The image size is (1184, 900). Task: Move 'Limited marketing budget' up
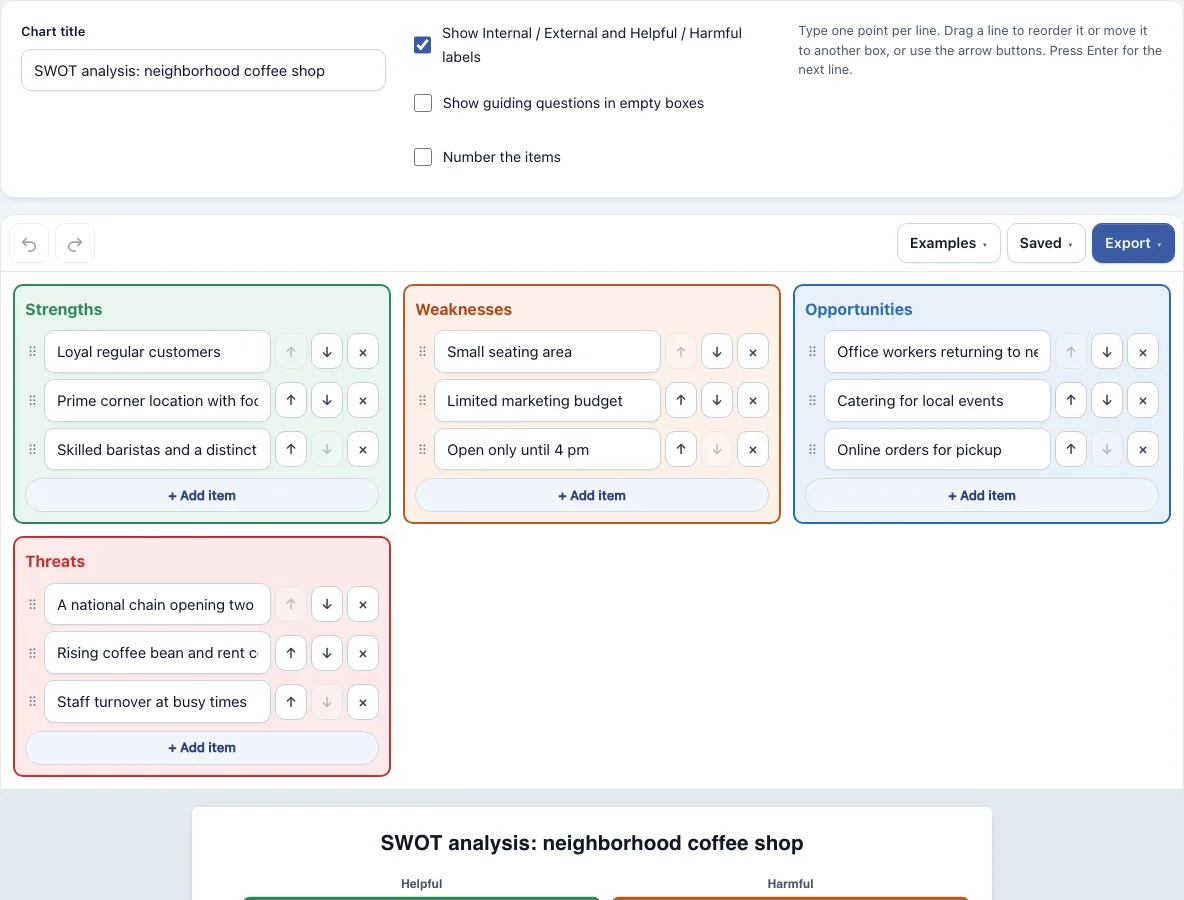[681, 400]
